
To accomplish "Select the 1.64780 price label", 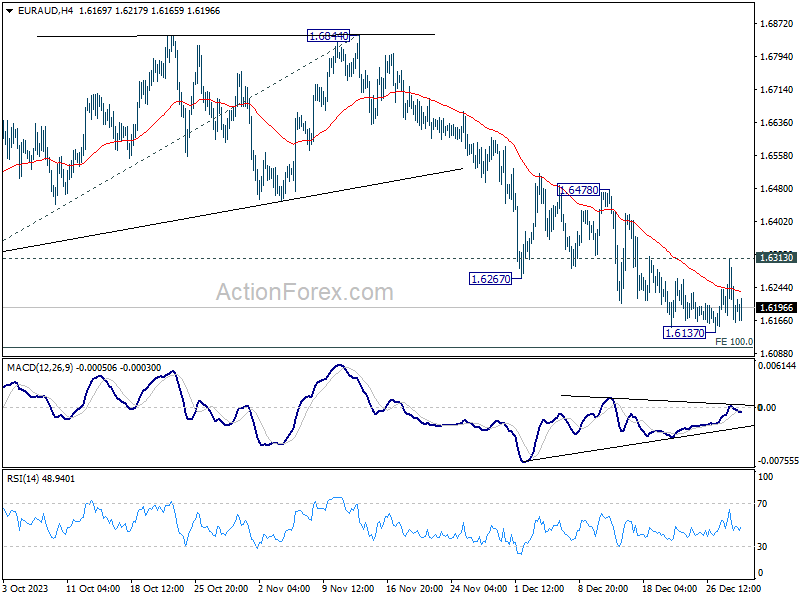I will (x=578, y=190).
